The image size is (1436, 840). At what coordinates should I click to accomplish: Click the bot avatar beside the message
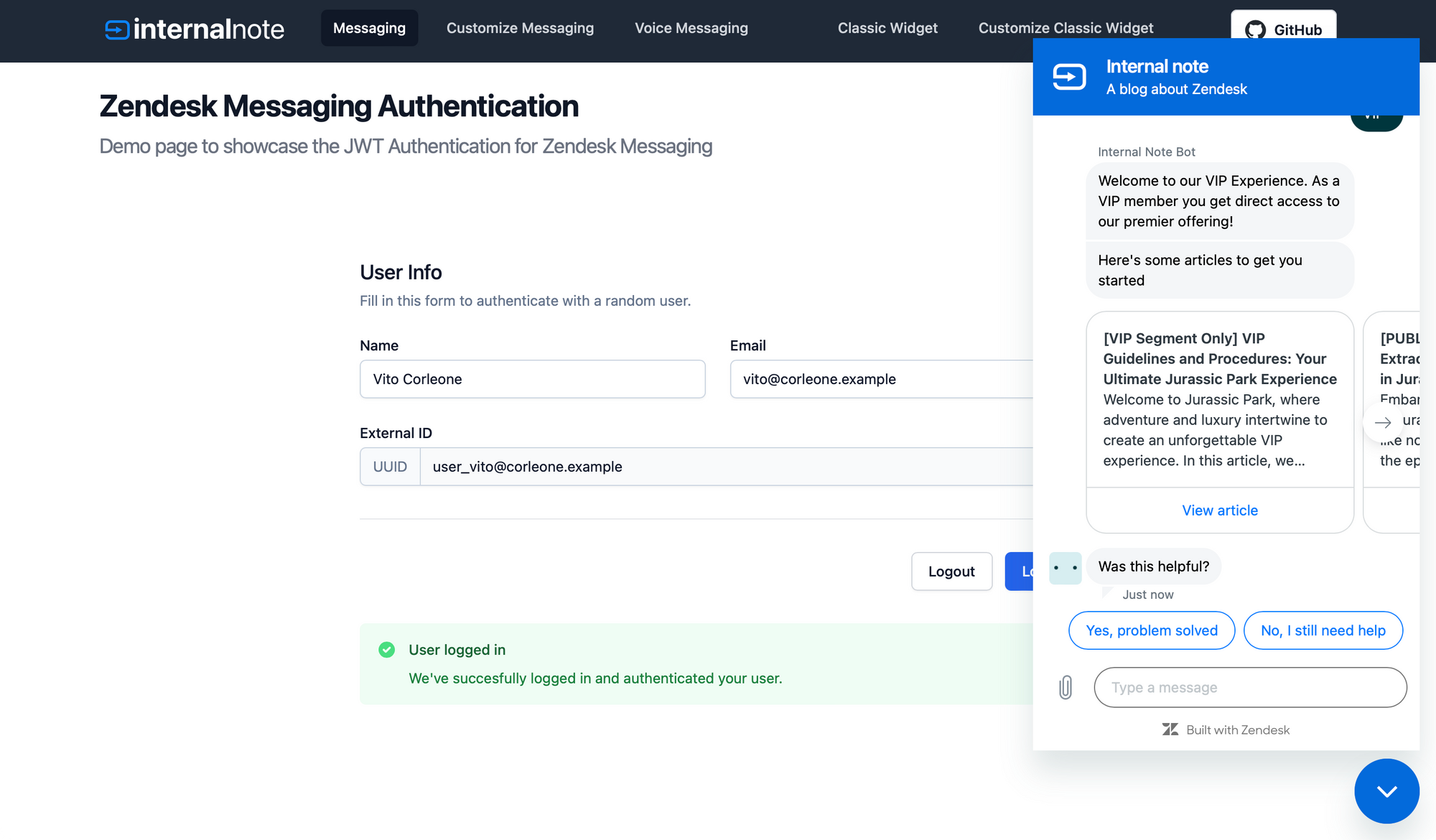pyautogui.click(x=1065, y=568)
